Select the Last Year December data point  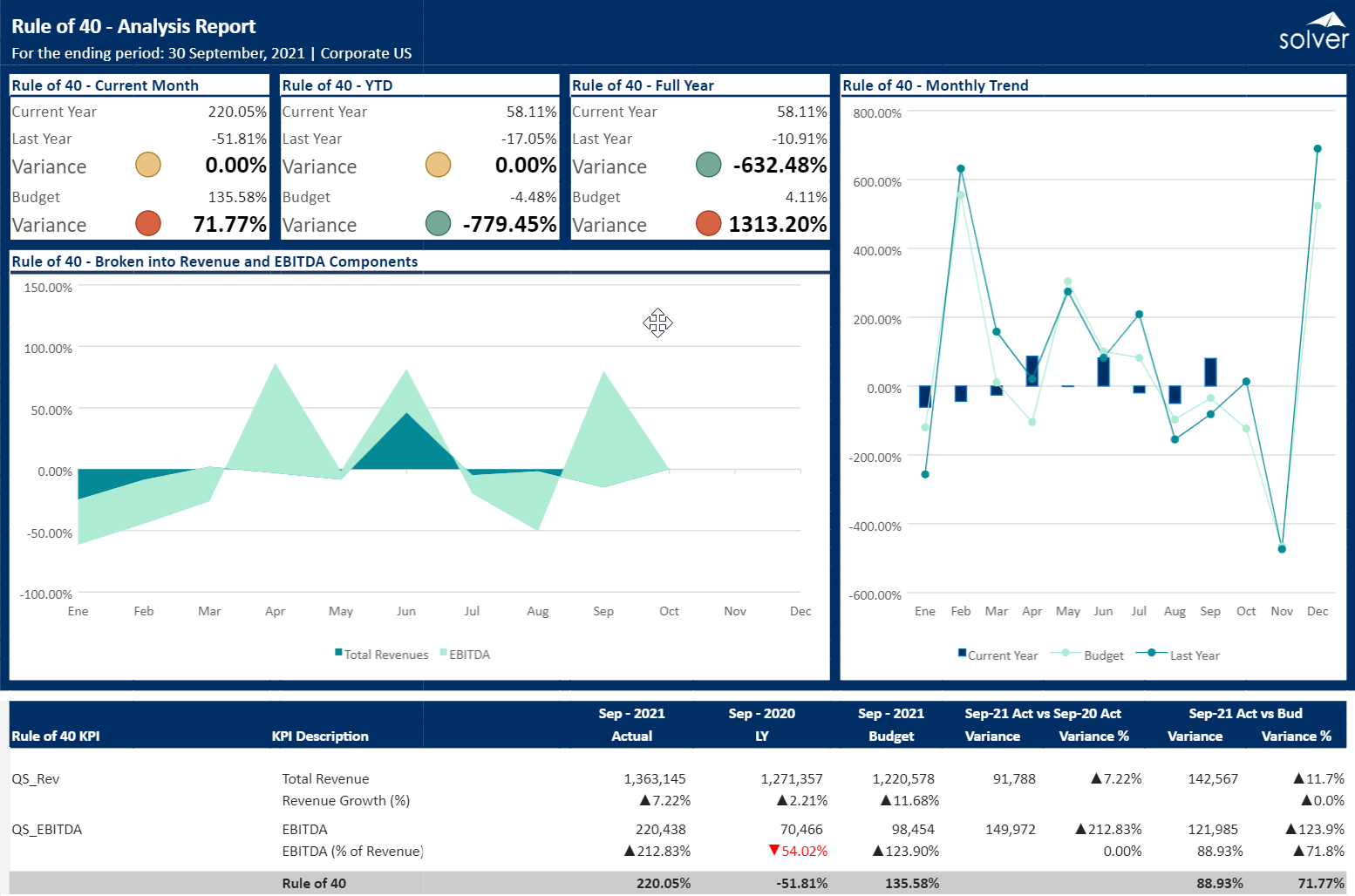[1318, 149]
